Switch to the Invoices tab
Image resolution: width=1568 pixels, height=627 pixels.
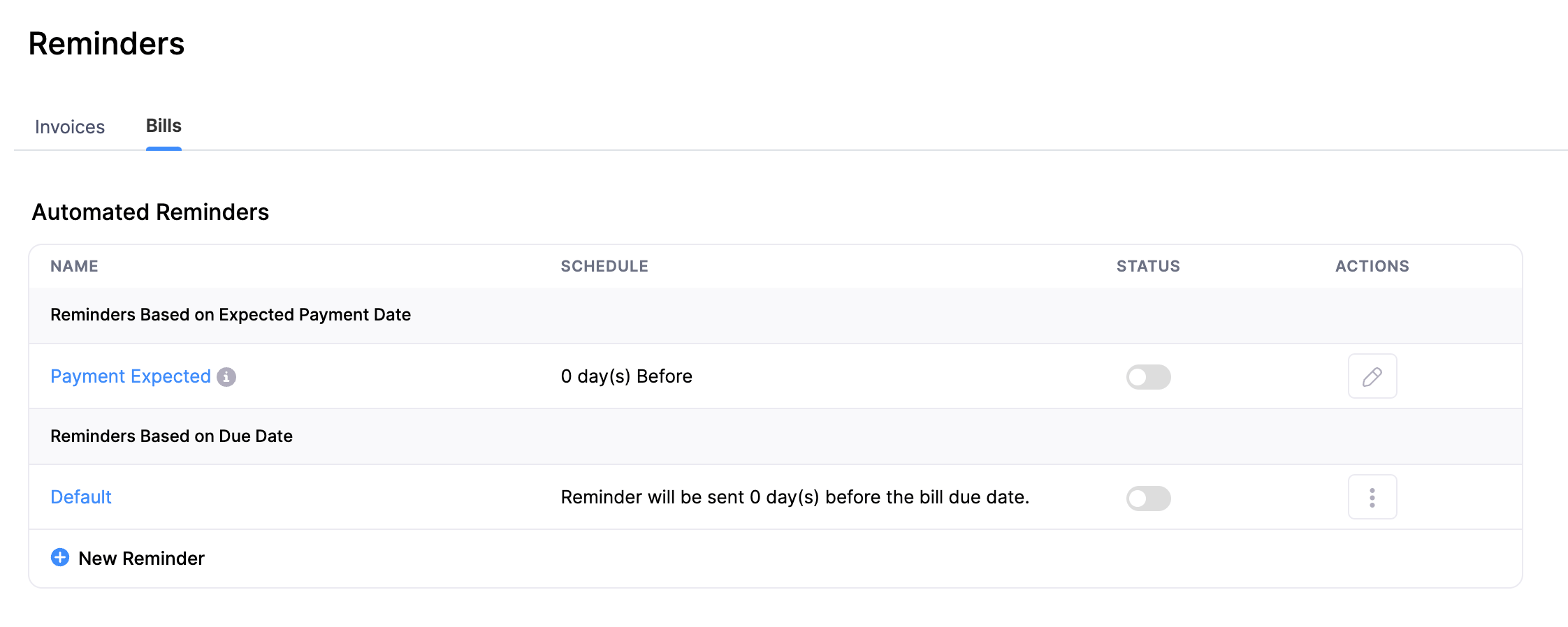tap(70, 126)
